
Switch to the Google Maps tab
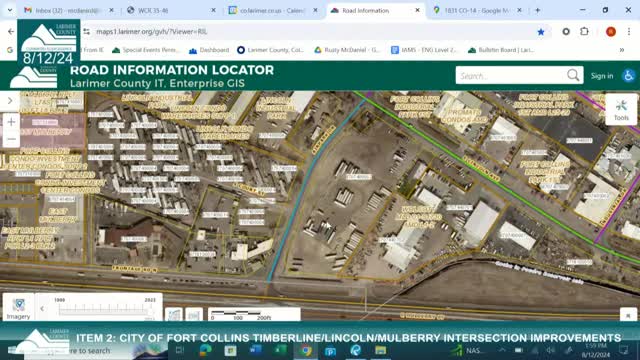click(478, 10)
